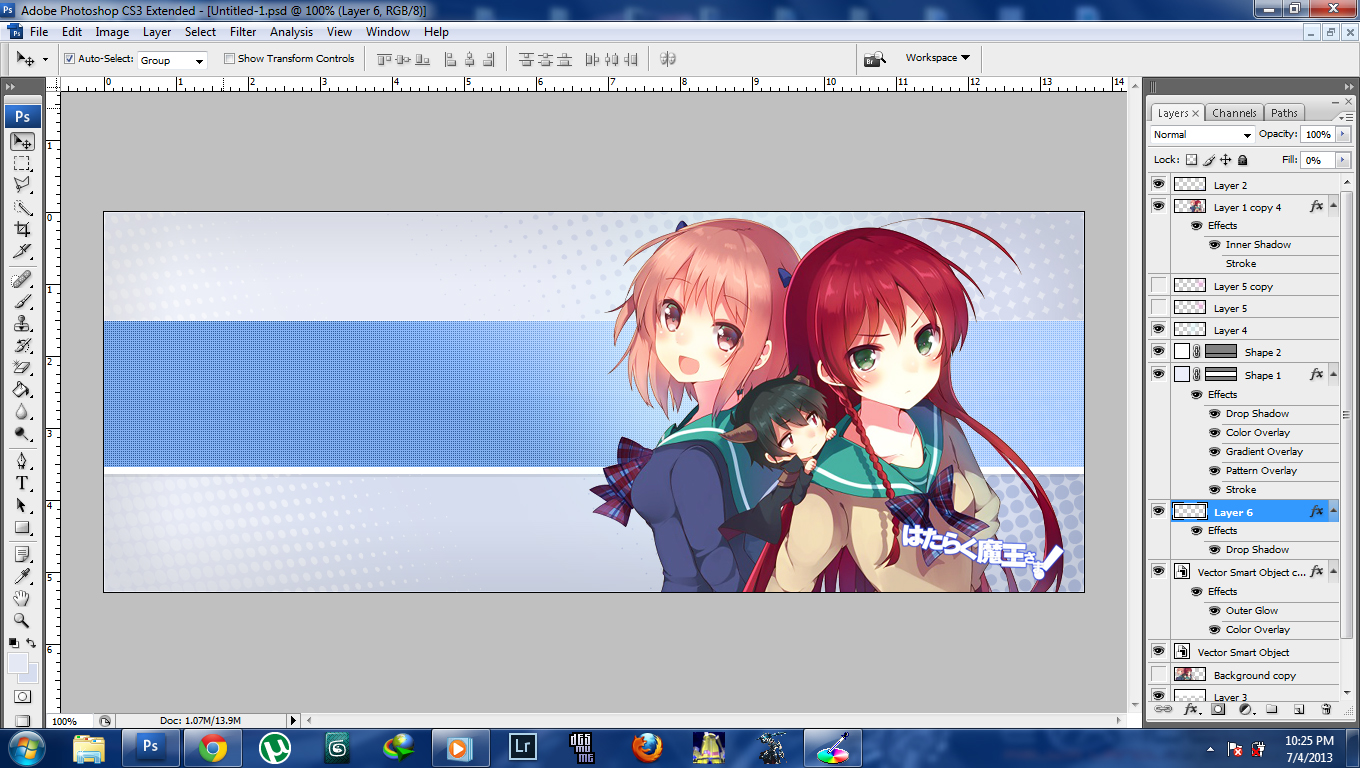
Task: Select the Slice tool
Action: pyautogui.click(x=22, y=251)
